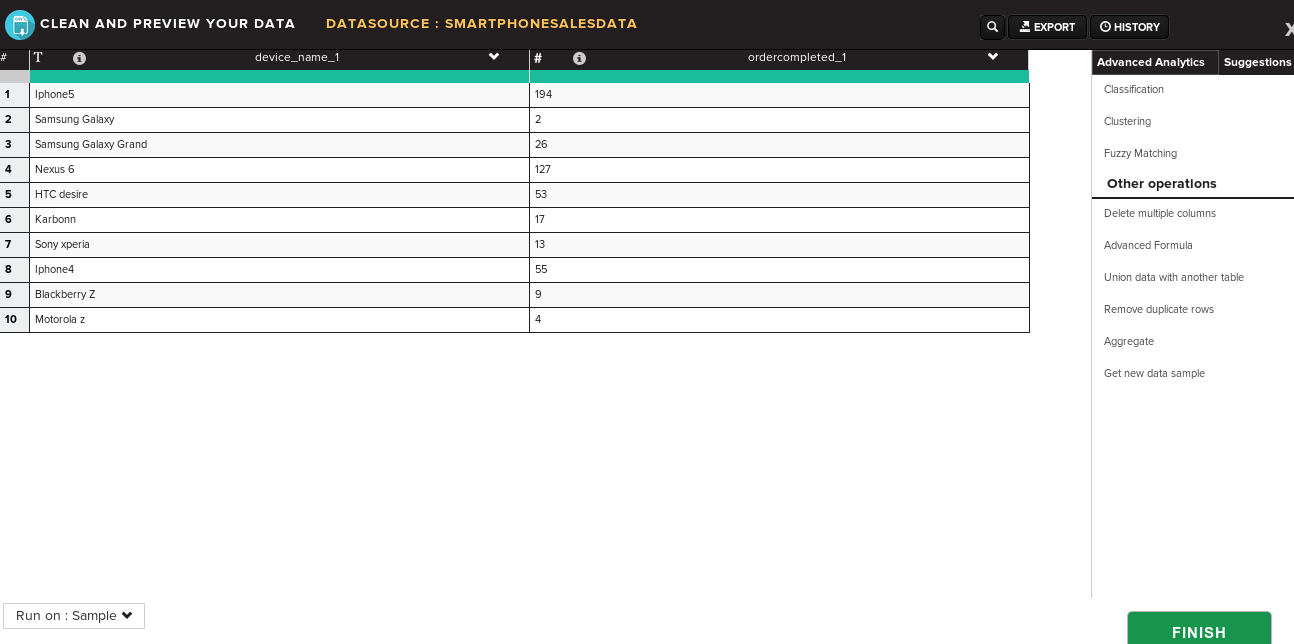The height and width of the screenshot is (644, 1294).
Task: Click the value 53 cell
Action: pyautogui.click(x=779, y=195)
